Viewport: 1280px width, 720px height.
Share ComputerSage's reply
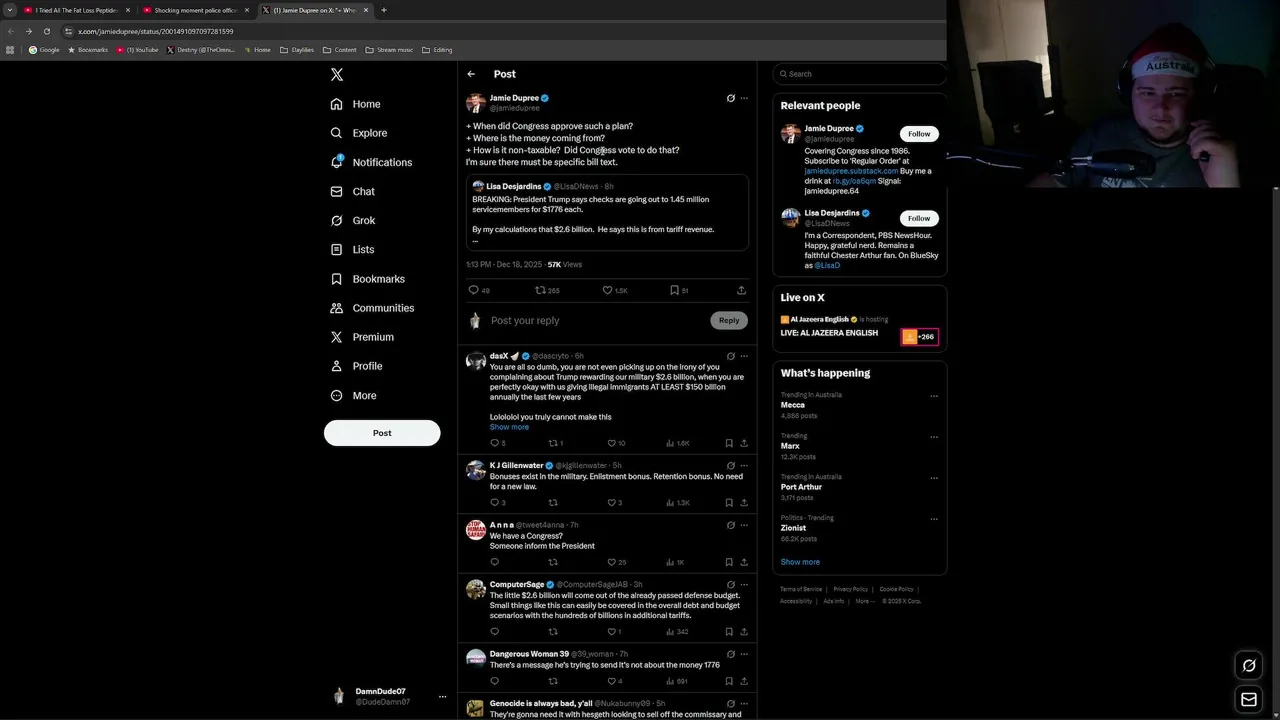(743, 632)
